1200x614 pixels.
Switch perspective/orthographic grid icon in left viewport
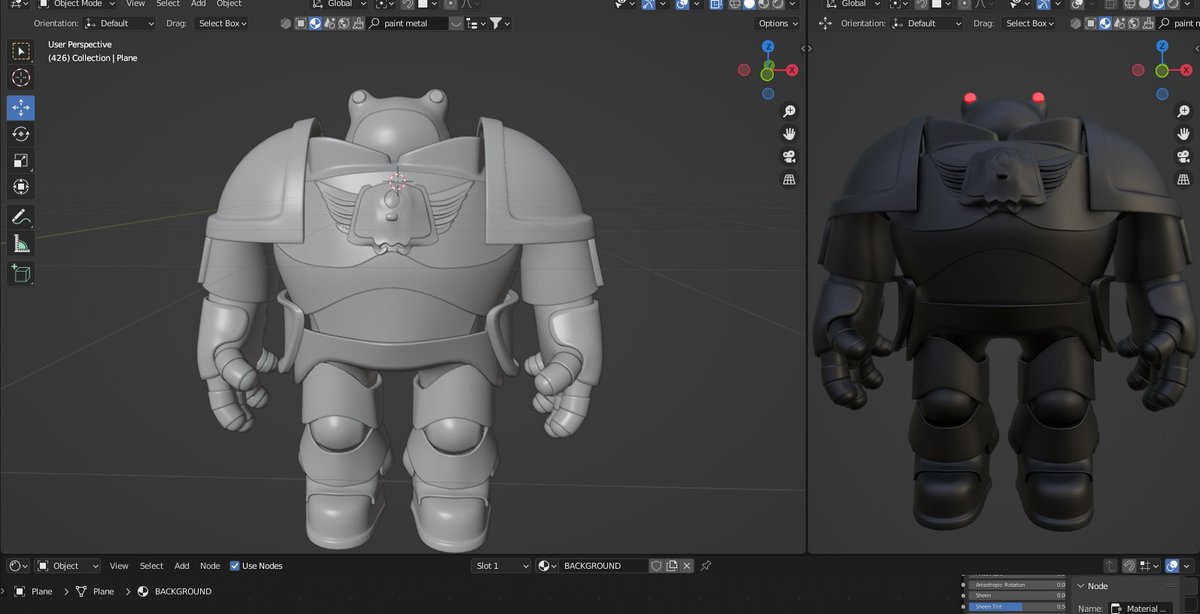789,180
